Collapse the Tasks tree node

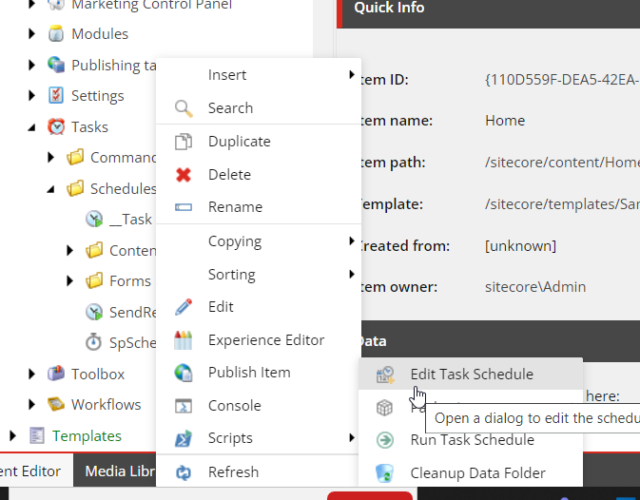tap(32, 127)
